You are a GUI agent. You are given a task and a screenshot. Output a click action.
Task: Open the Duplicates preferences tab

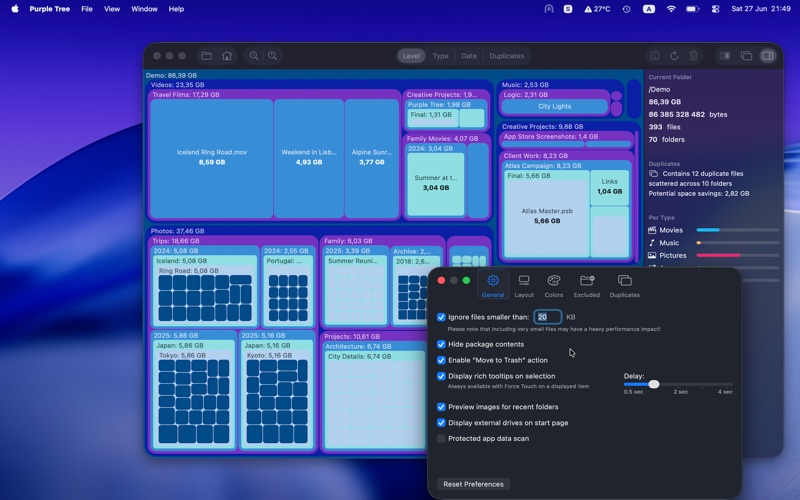click(624, 286)
